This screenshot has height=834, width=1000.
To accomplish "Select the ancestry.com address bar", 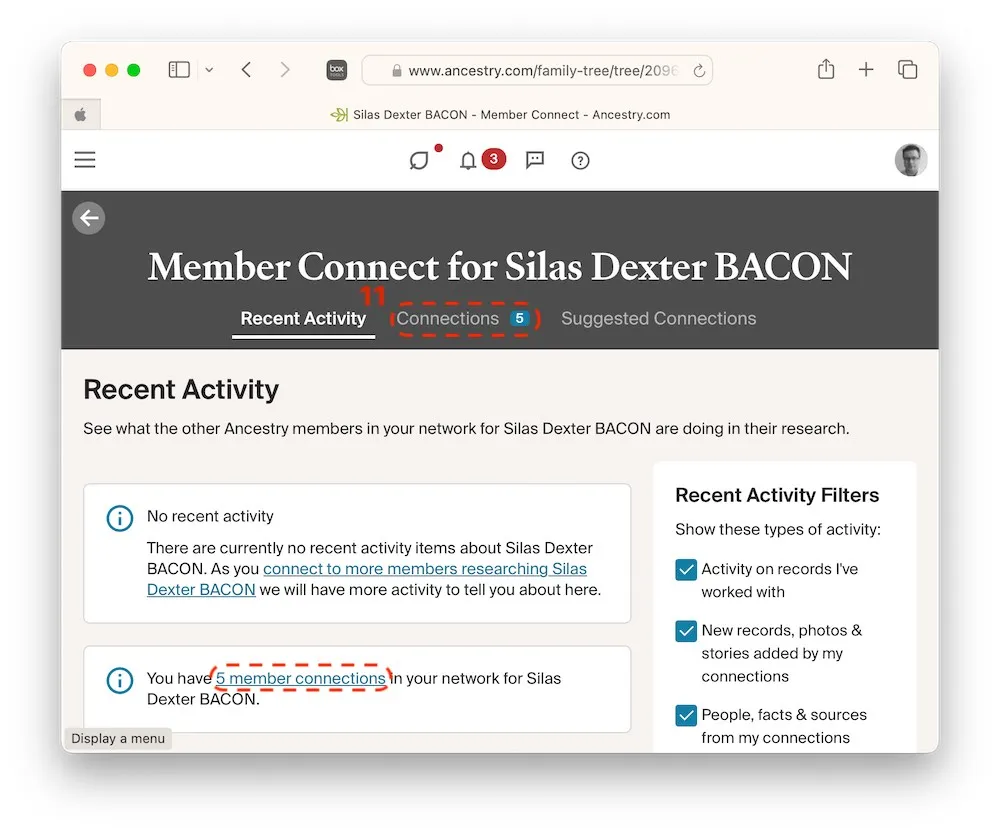I will point(537,70).
